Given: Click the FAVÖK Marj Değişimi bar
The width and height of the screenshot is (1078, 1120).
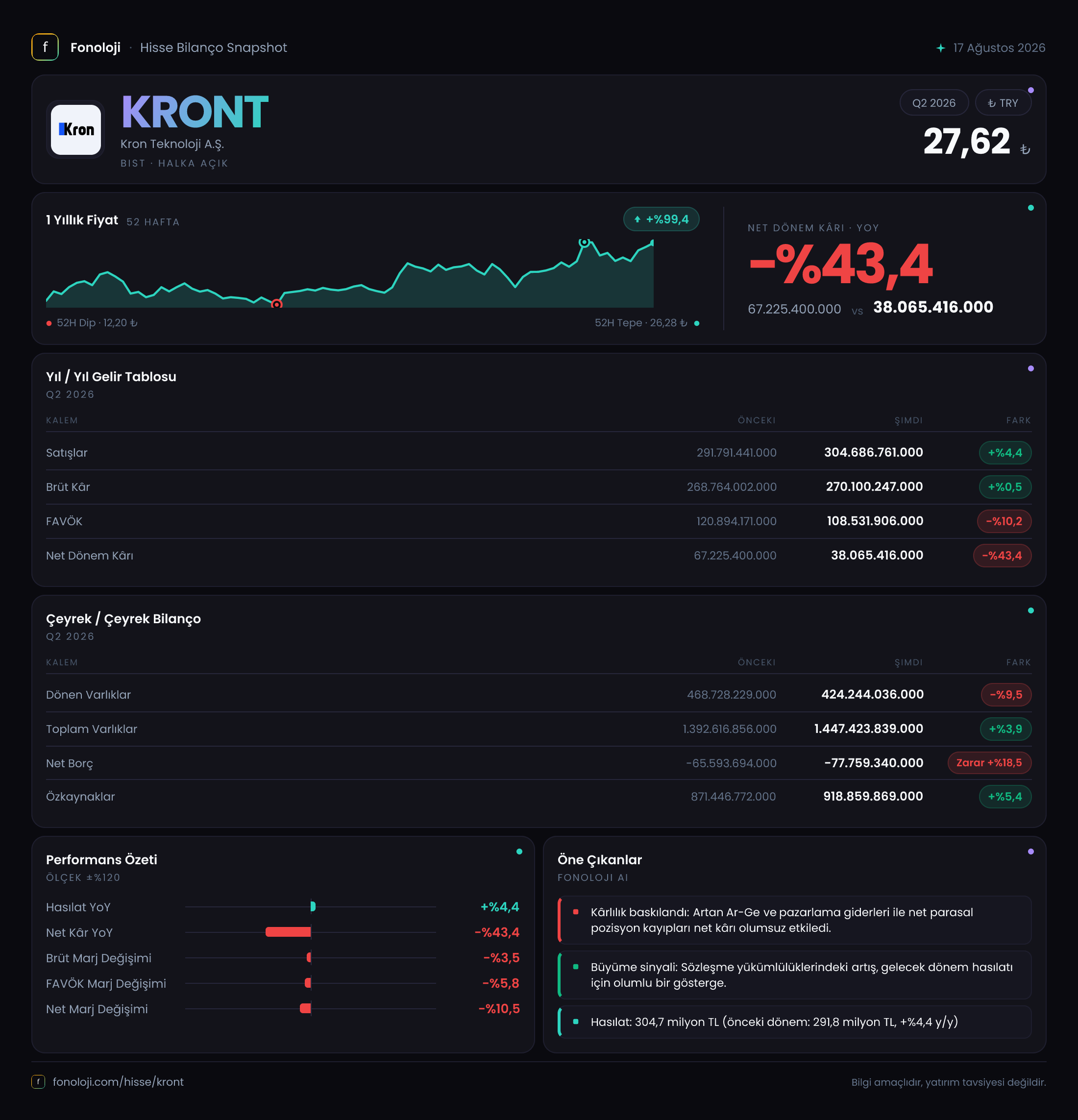Looking at the screenshot, I should (x=308, y=983).
